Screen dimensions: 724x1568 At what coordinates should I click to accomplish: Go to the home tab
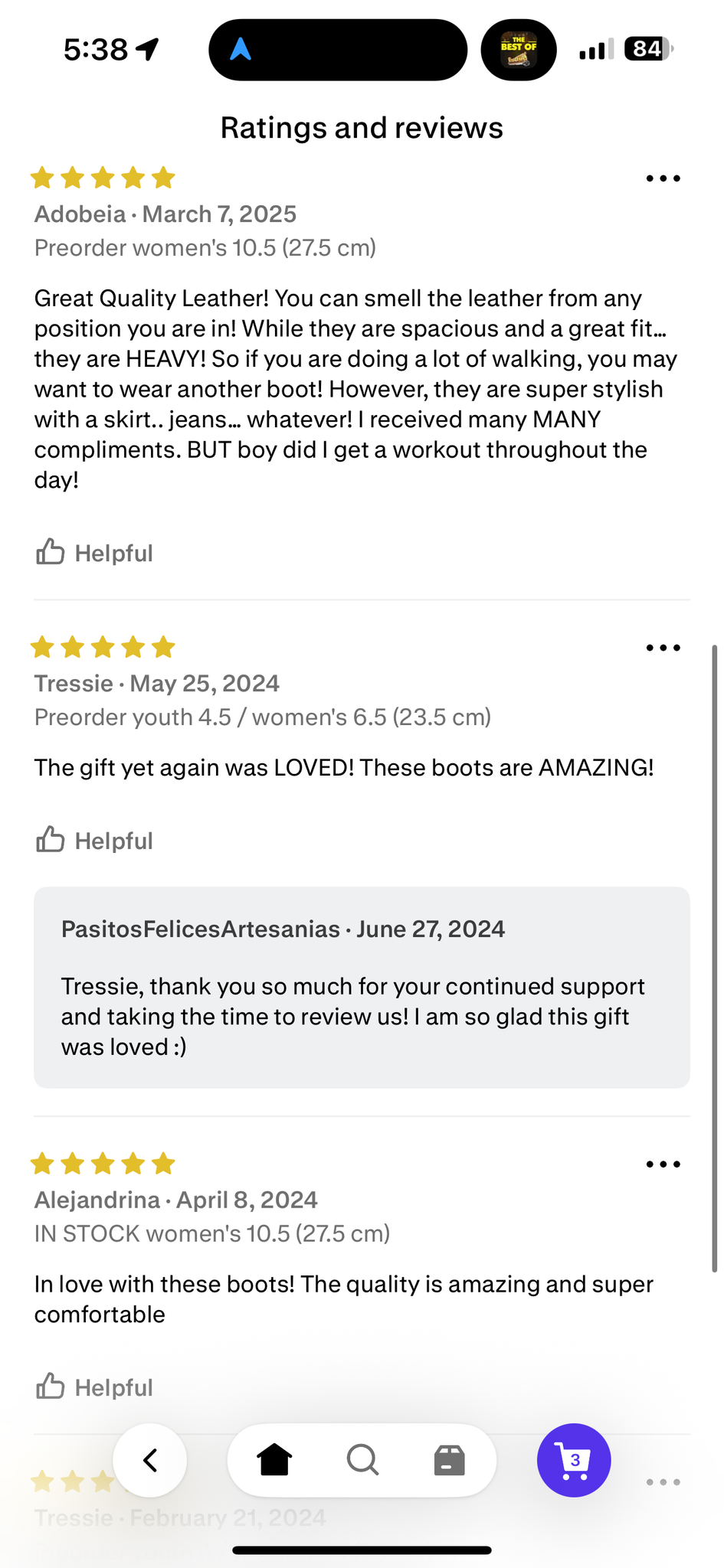coord(274,1460)
